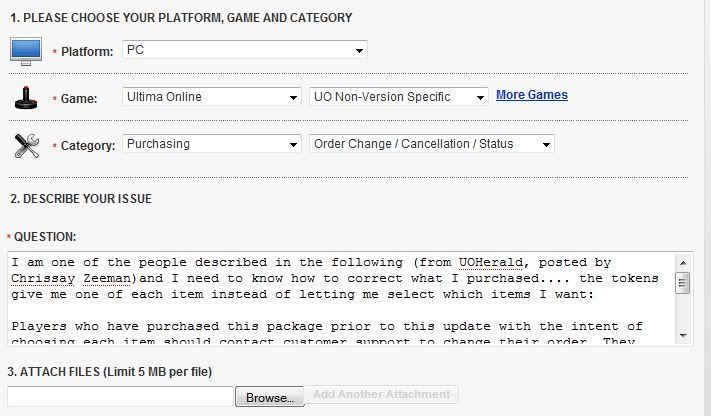This screenshot has width=711, height=416.
Task: Click the underlined word UOHerald in question text
Action: (x=491, y=263)
